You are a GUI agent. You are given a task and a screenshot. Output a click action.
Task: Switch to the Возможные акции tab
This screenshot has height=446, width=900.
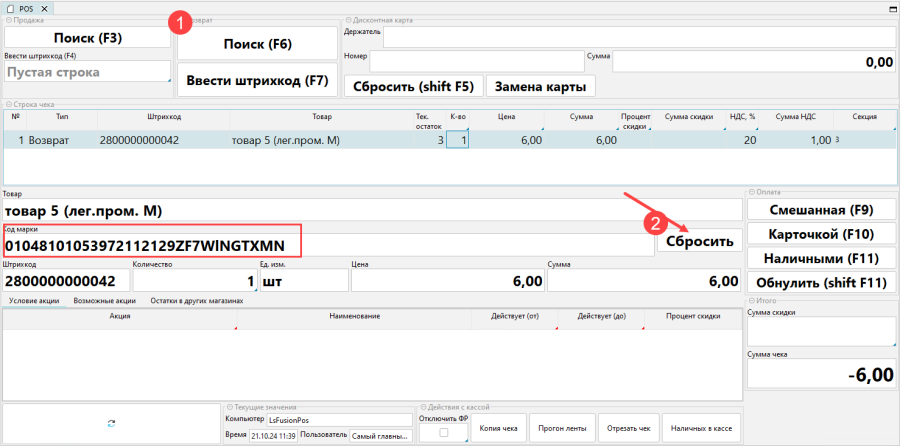coord(105,300)
